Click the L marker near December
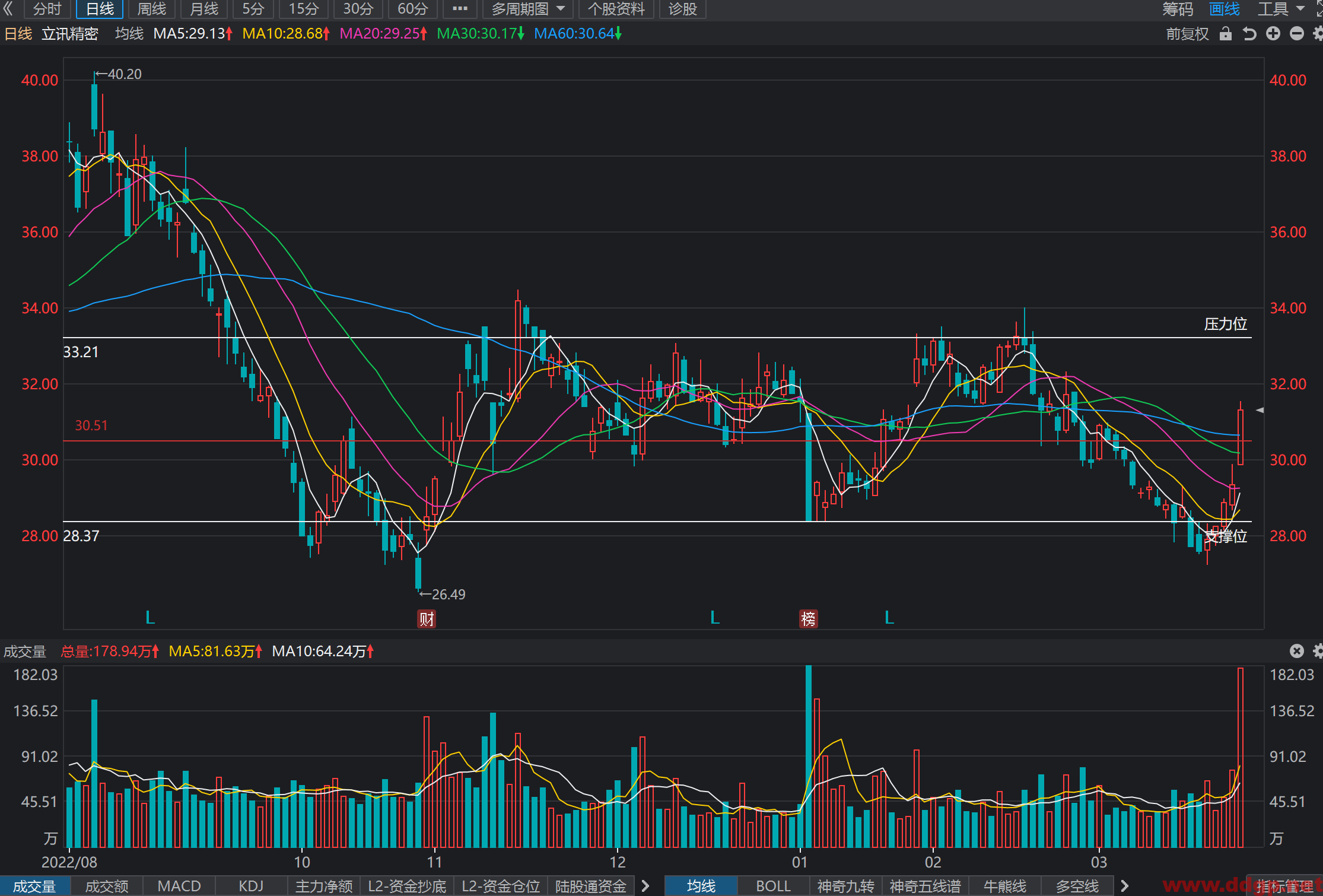Image resolution: width=1323 pixels, height=896 pixels. click(715, 618)
